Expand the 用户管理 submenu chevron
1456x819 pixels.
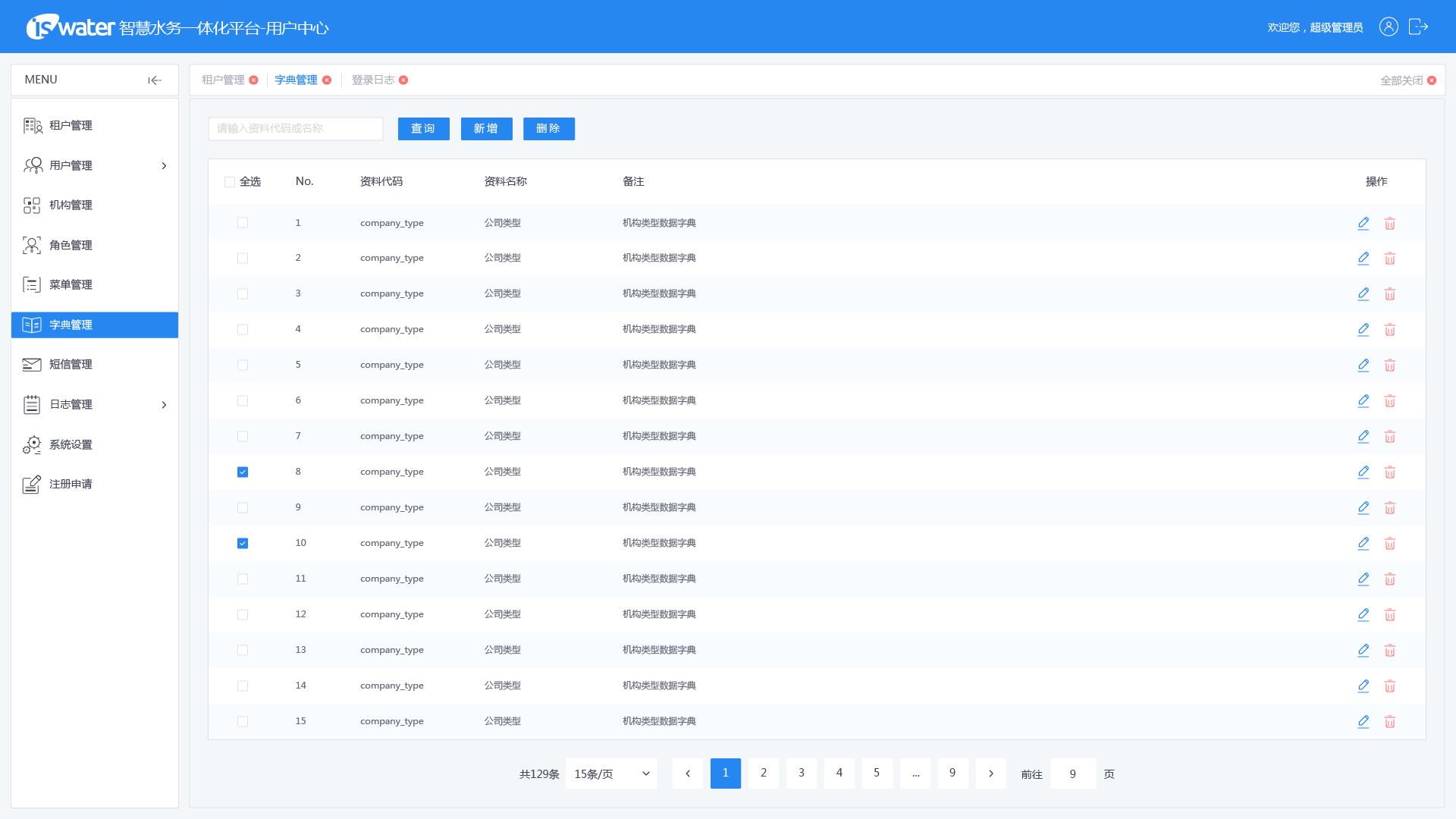pyautogui.click(x=164, y=166)
